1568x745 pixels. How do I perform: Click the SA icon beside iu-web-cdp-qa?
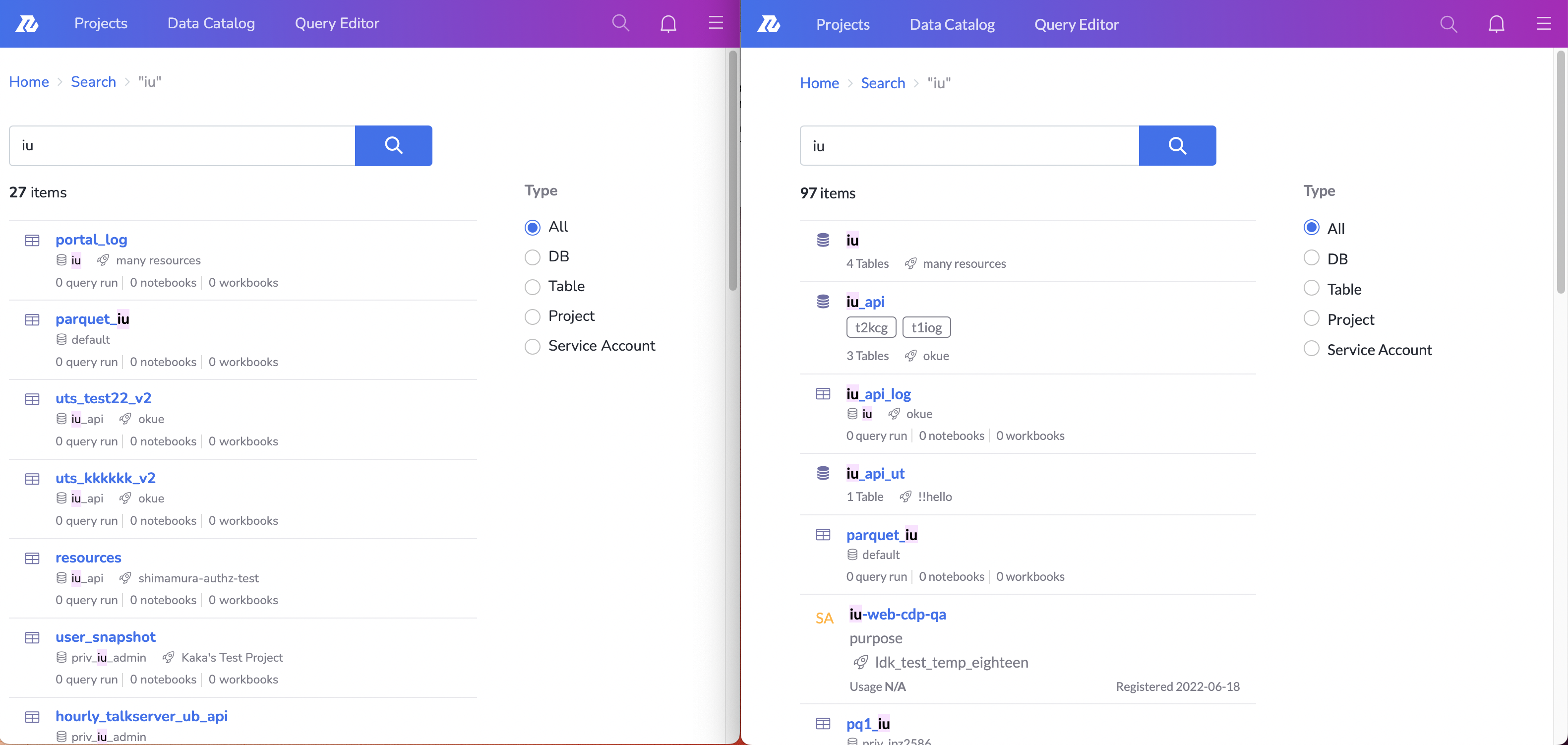click(824, 619)
